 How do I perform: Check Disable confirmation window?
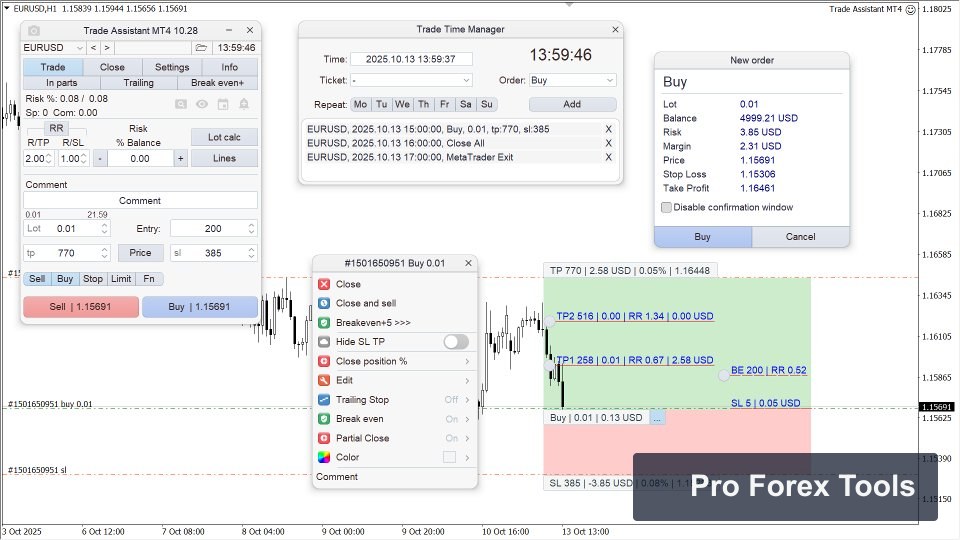point(667,208)
